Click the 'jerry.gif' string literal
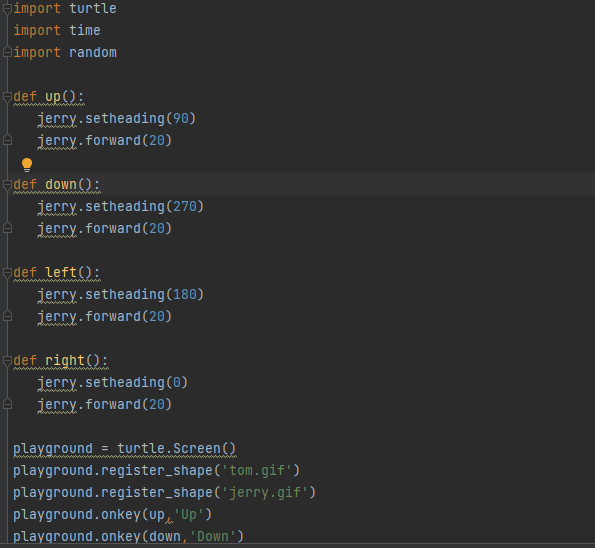 tap(265, 493)
